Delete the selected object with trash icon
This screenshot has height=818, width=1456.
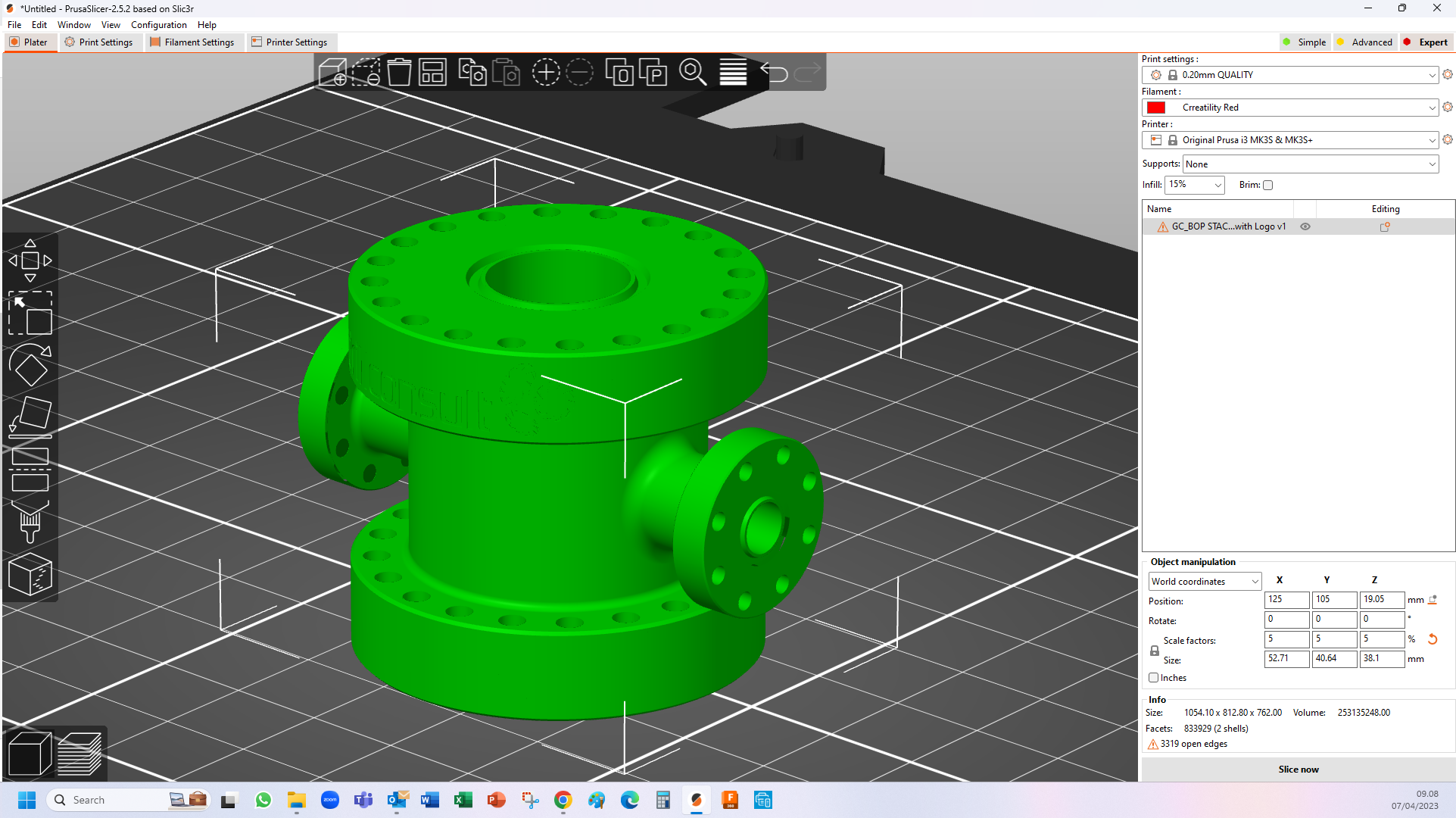pos(399,72)
